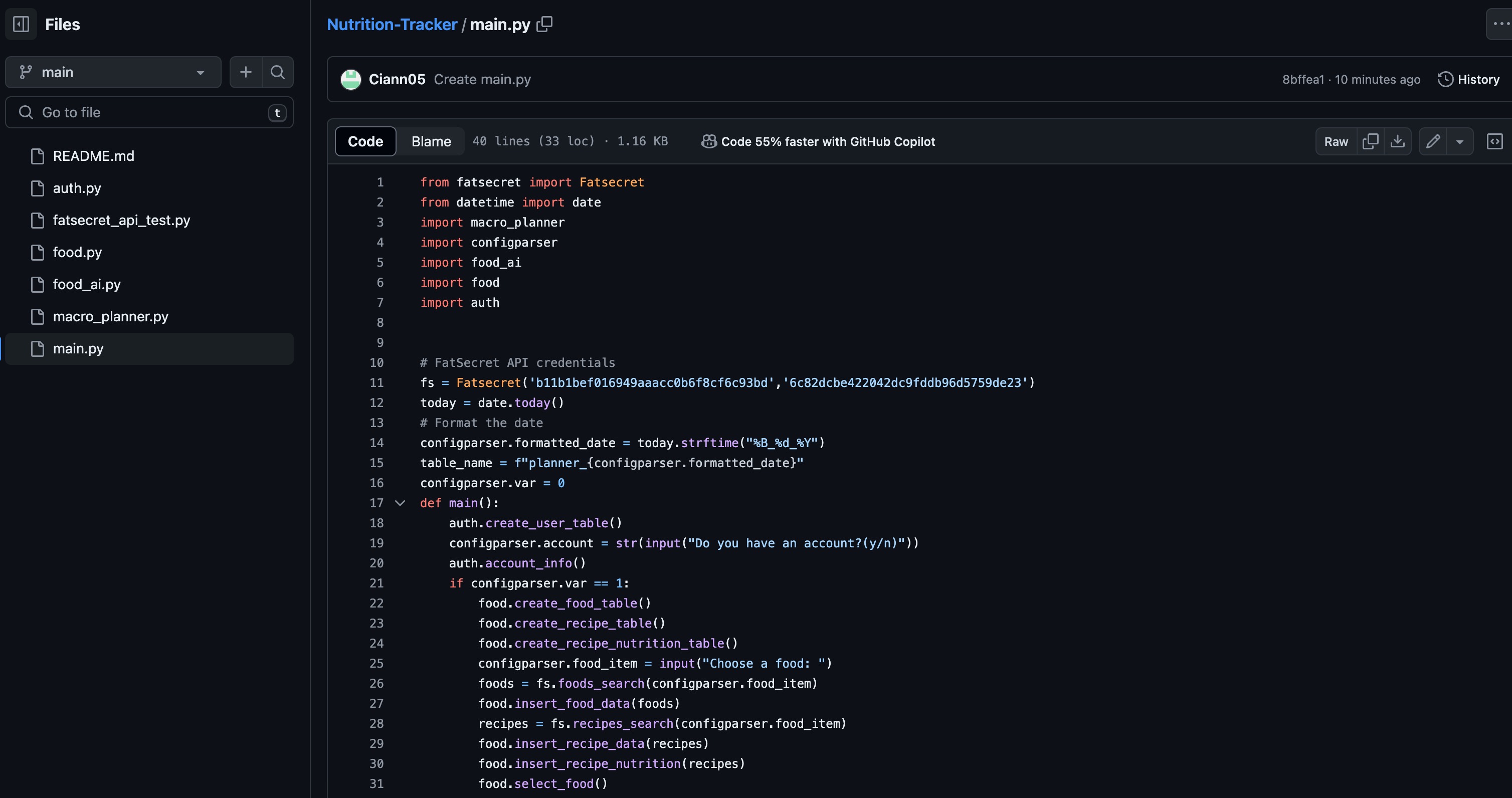The width and height of the screenshot is (1512, 798).
Task: Open the edit options dropdown arrow
Action: point(1461,141)
